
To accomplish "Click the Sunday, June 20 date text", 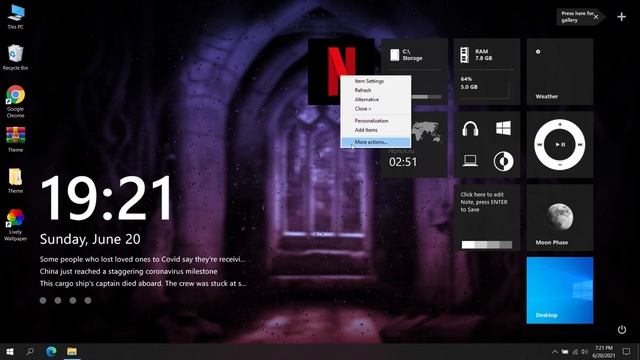I will pyautogui.click(x=90, y=239).
